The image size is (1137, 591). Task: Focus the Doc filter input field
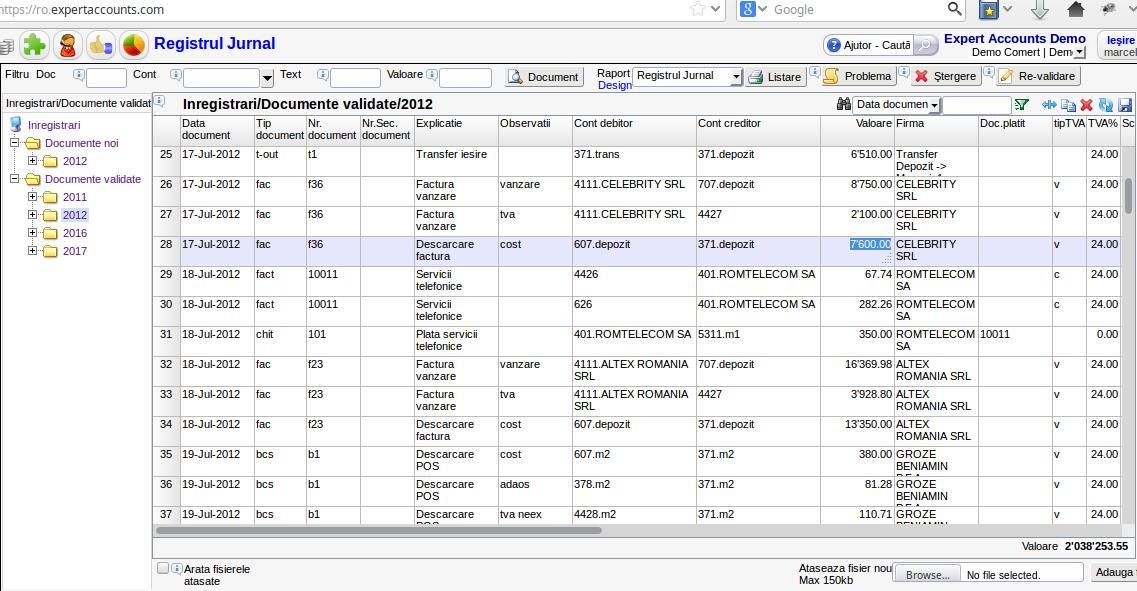(x=107, y=78)
